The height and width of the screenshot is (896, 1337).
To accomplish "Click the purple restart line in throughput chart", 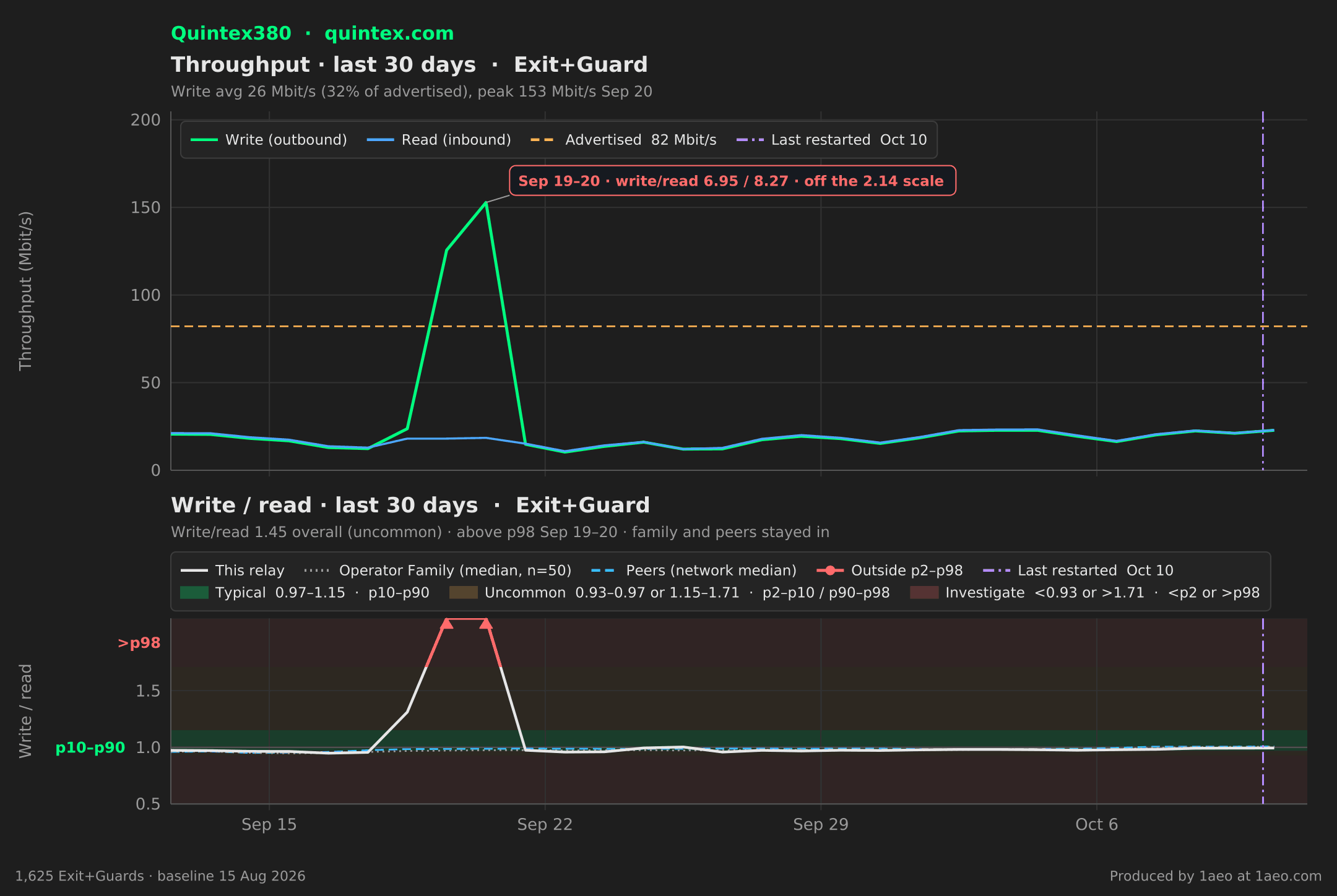I will coord(1263,291).
